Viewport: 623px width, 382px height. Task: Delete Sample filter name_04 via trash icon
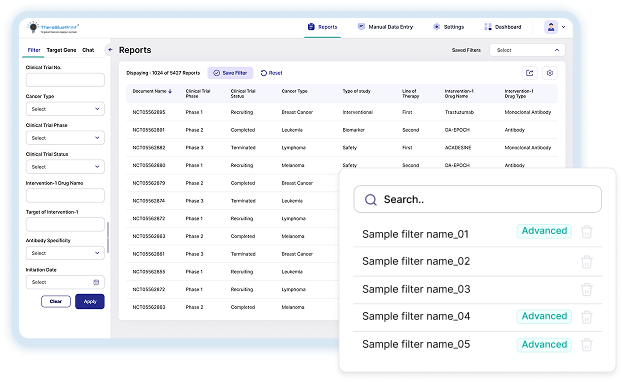pos(587,317)
